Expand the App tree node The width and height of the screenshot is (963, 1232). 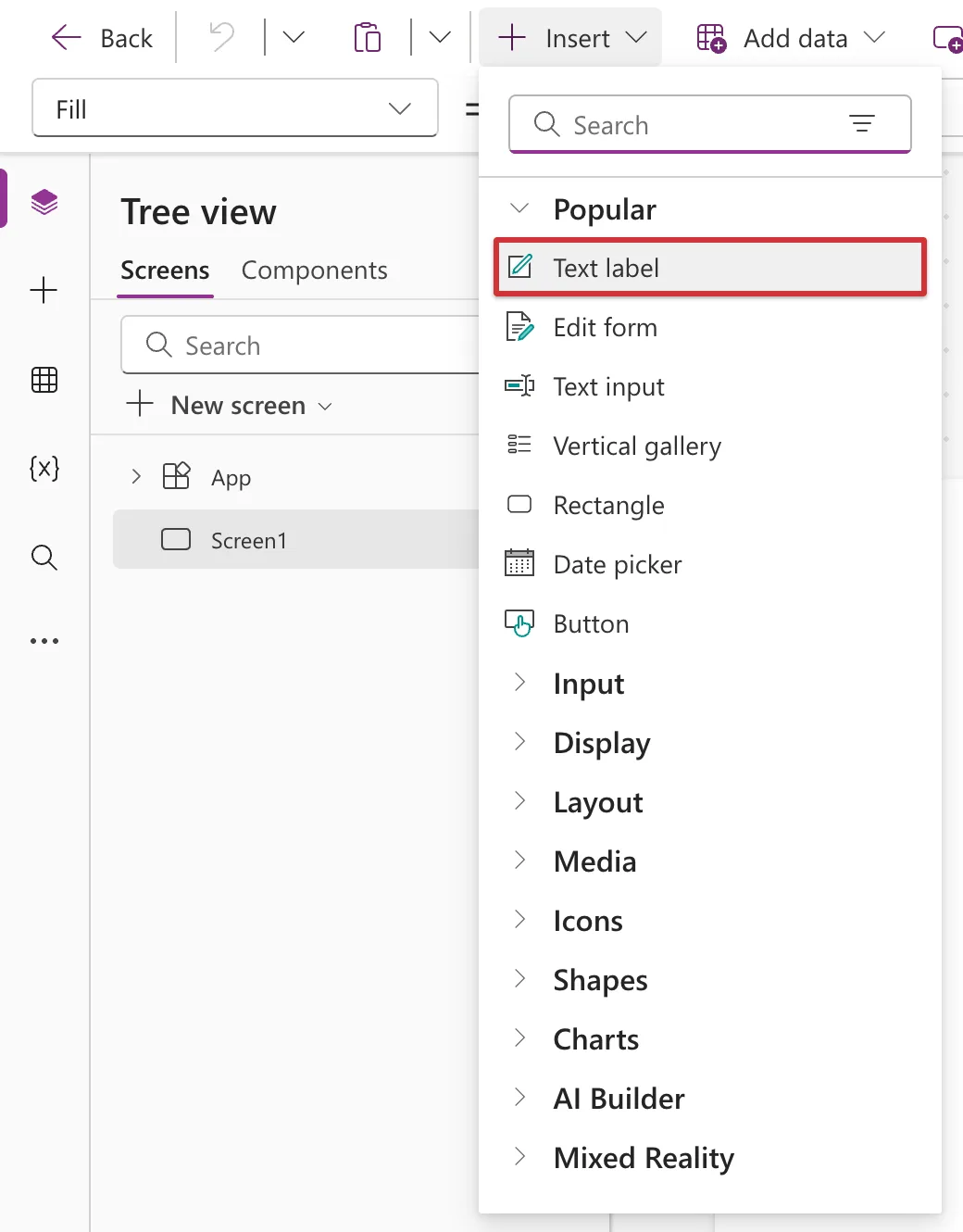coord(136,477)
